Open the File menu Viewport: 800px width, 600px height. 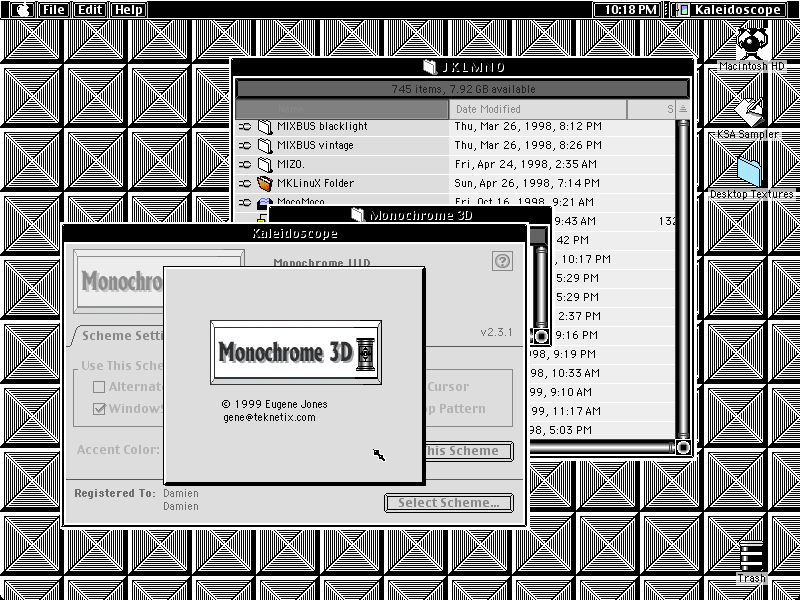[53, 9]
